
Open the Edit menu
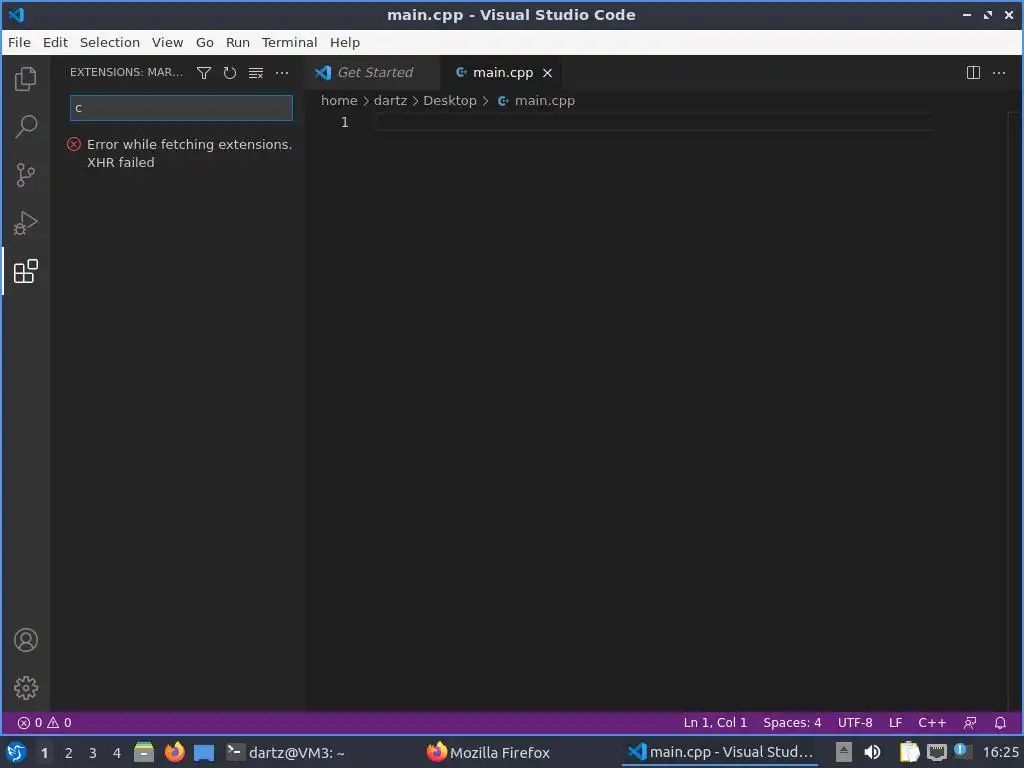(56, 42)
